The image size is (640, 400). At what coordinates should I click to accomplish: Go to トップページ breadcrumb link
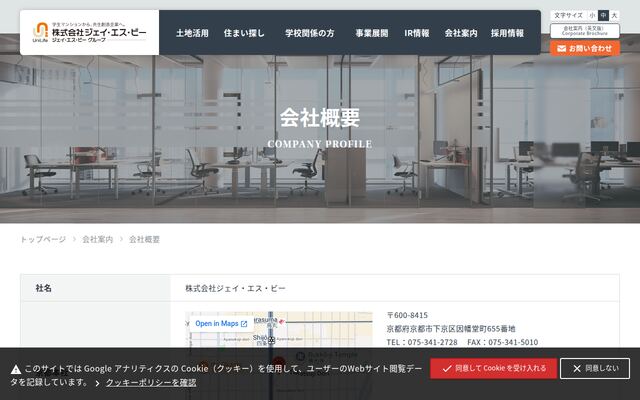click(x=43, y=239)
